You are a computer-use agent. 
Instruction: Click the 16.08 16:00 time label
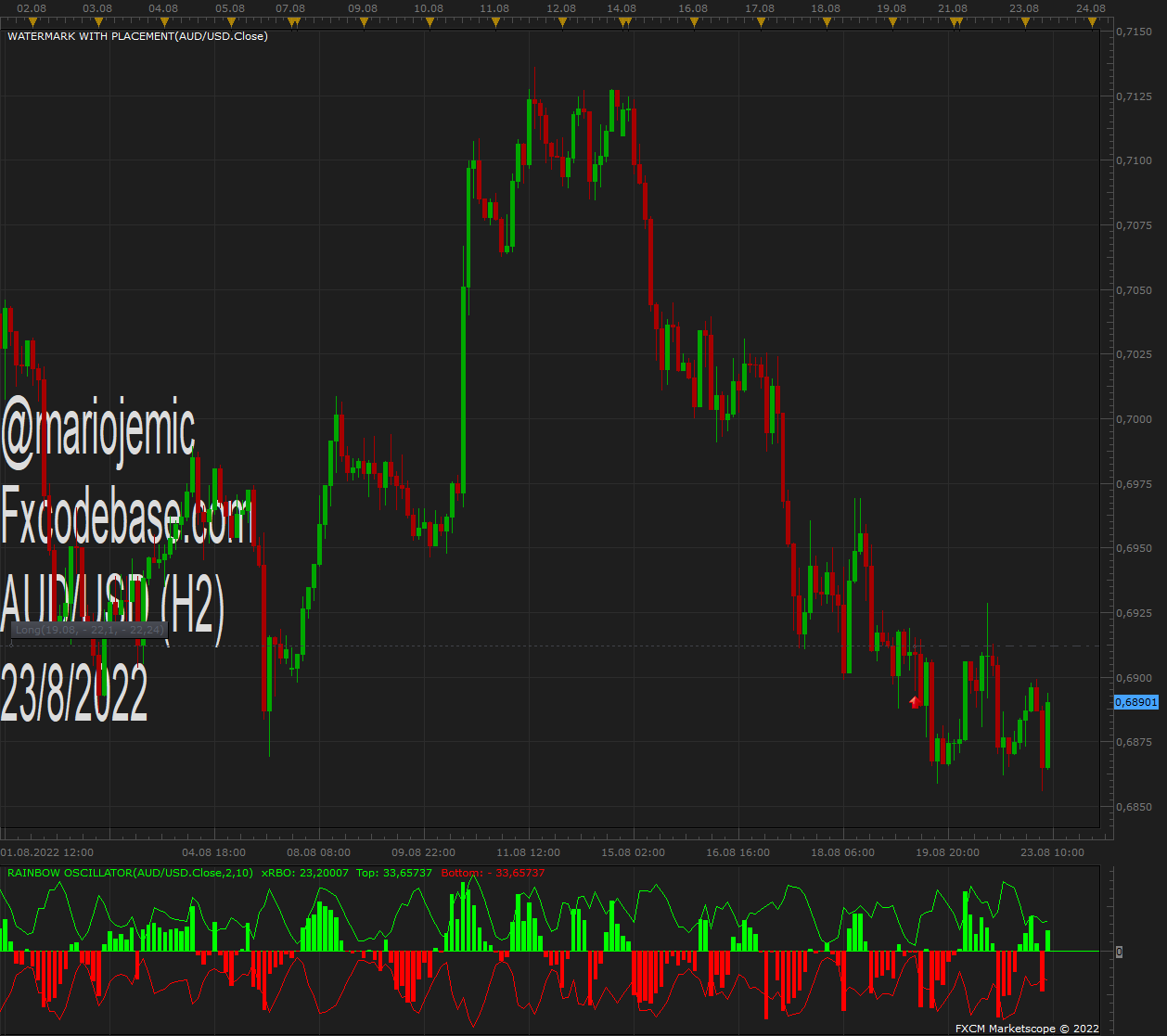737,851
